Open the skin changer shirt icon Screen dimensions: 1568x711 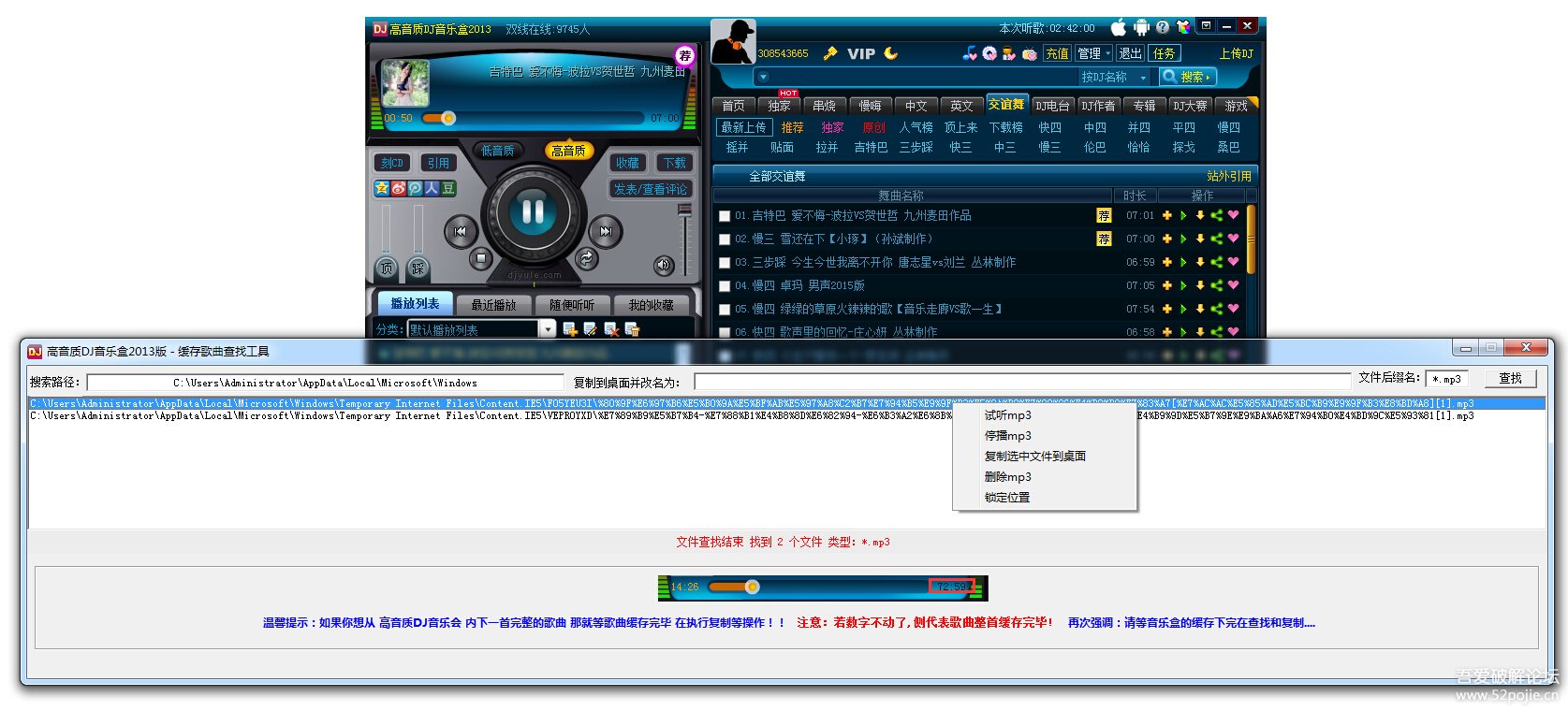pyautogui.click(x=1183, y=27)
